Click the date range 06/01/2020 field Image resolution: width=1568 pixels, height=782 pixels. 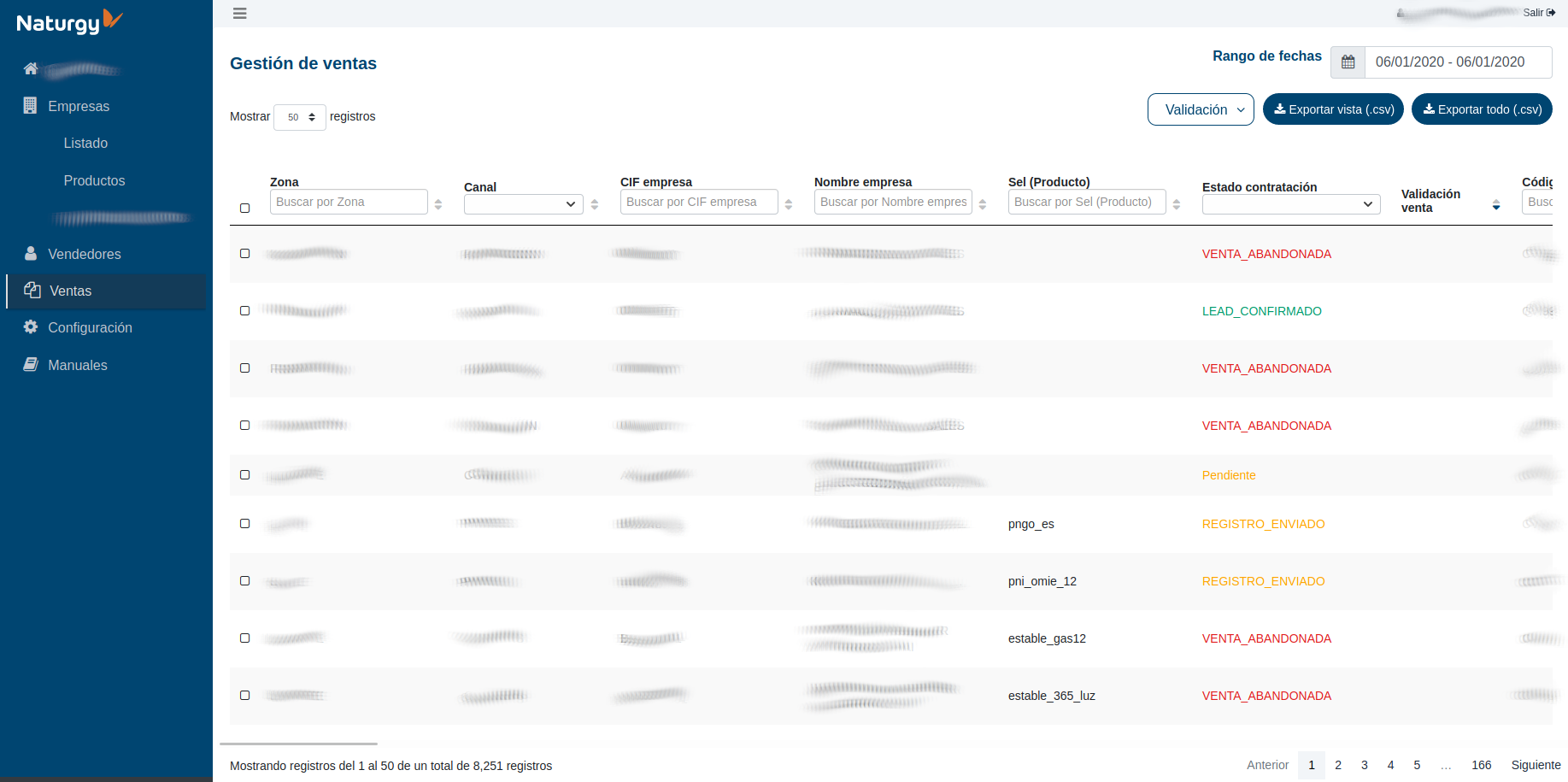click(1458, 62)
